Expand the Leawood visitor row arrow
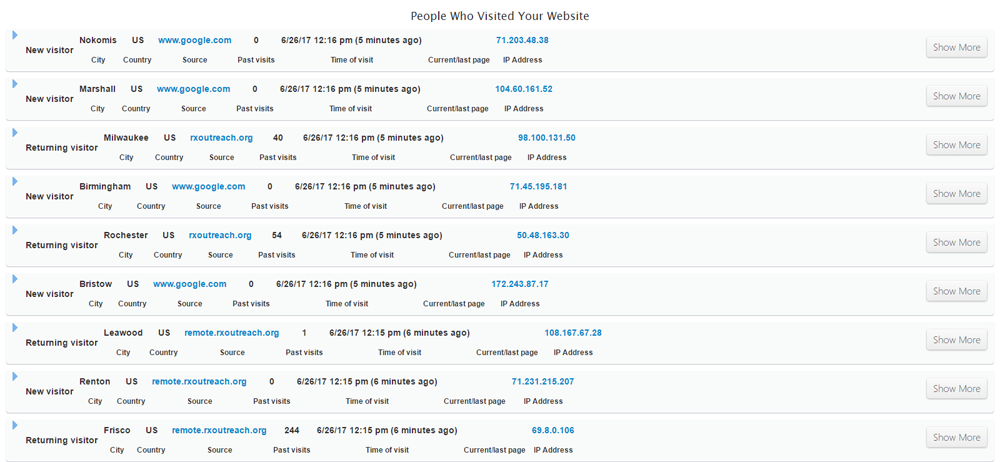Image resolution: width=1000 pixels, height=462 pixels. 15,327
